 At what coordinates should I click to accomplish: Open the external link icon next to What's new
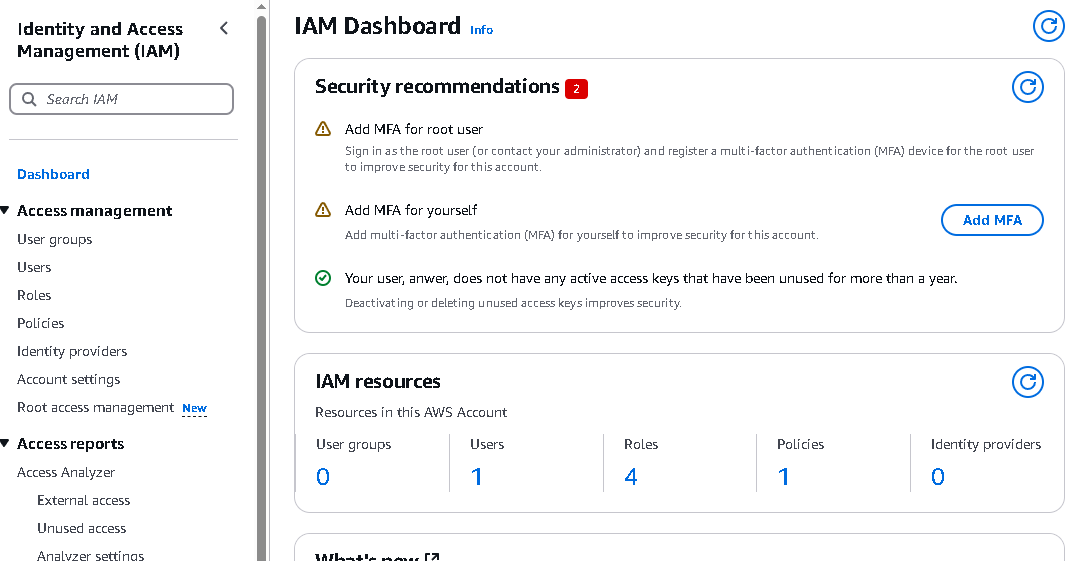[432, 557]
